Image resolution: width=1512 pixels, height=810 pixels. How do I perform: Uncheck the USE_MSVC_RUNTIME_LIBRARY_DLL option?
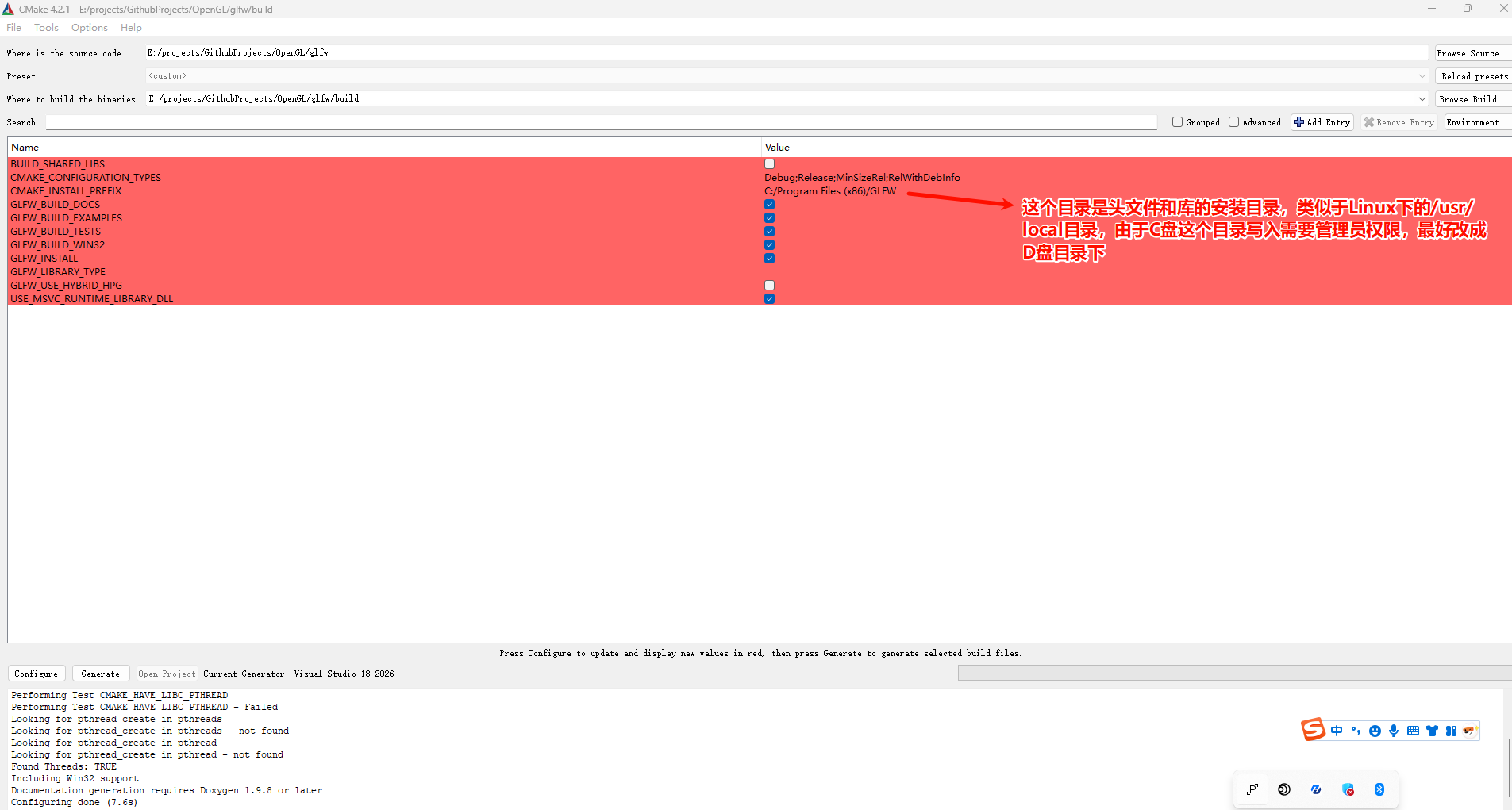coord(769,299)
